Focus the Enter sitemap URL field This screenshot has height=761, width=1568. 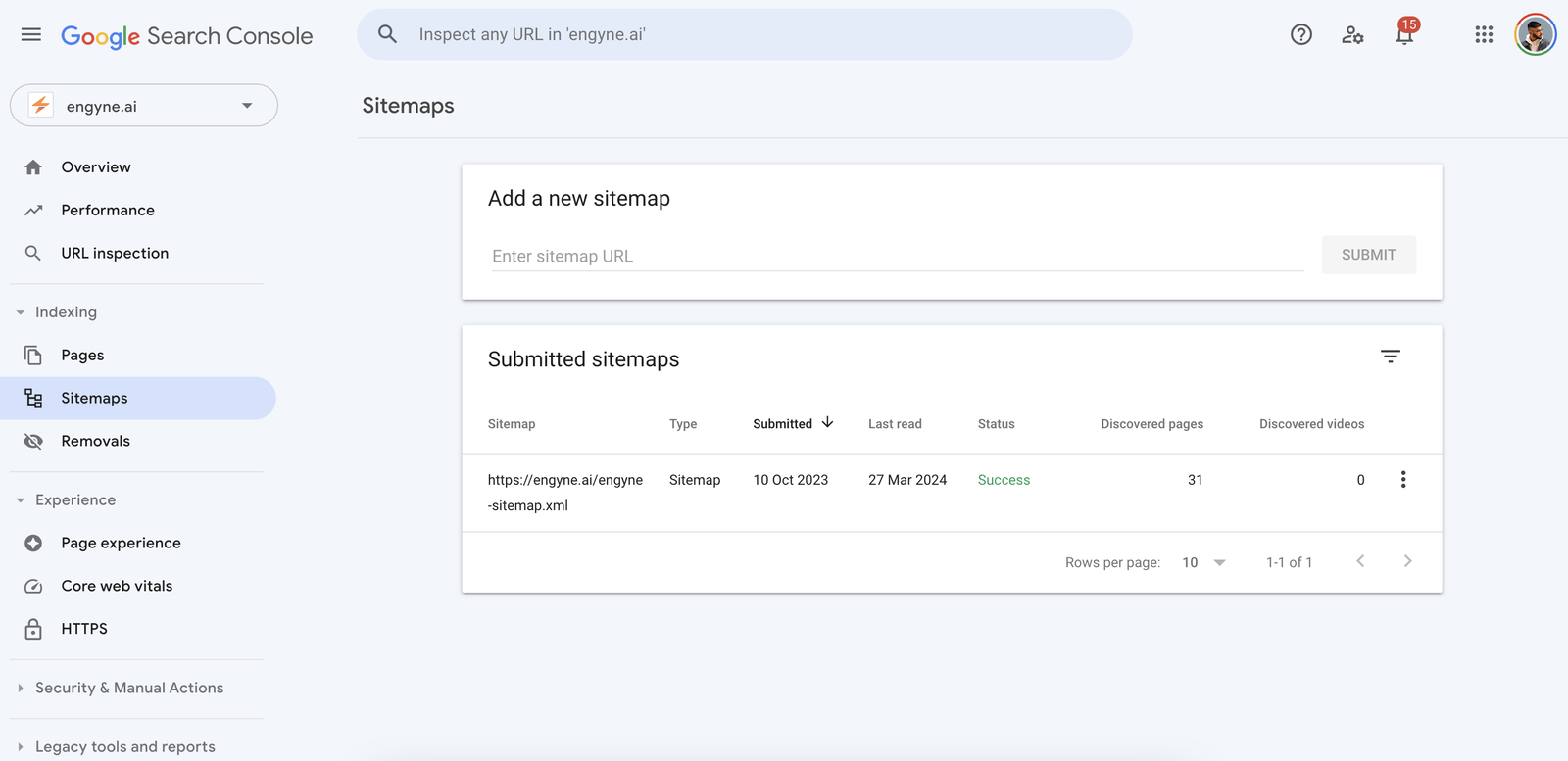[x=898, y=256]
